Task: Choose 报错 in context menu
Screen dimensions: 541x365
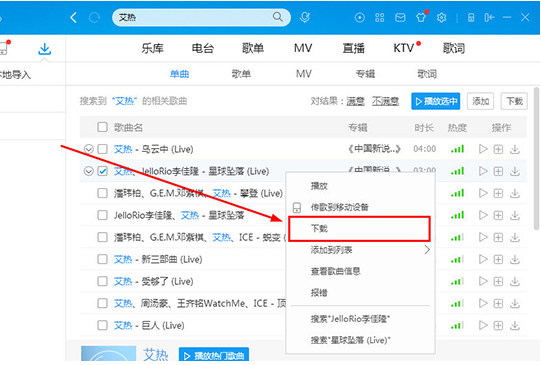Action: click(360, 293)
